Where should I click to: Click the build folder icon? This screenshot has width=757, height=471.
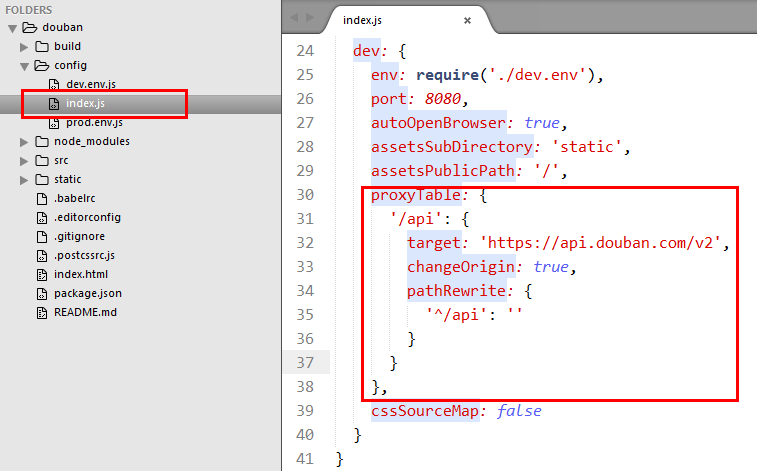coord(42,46)
